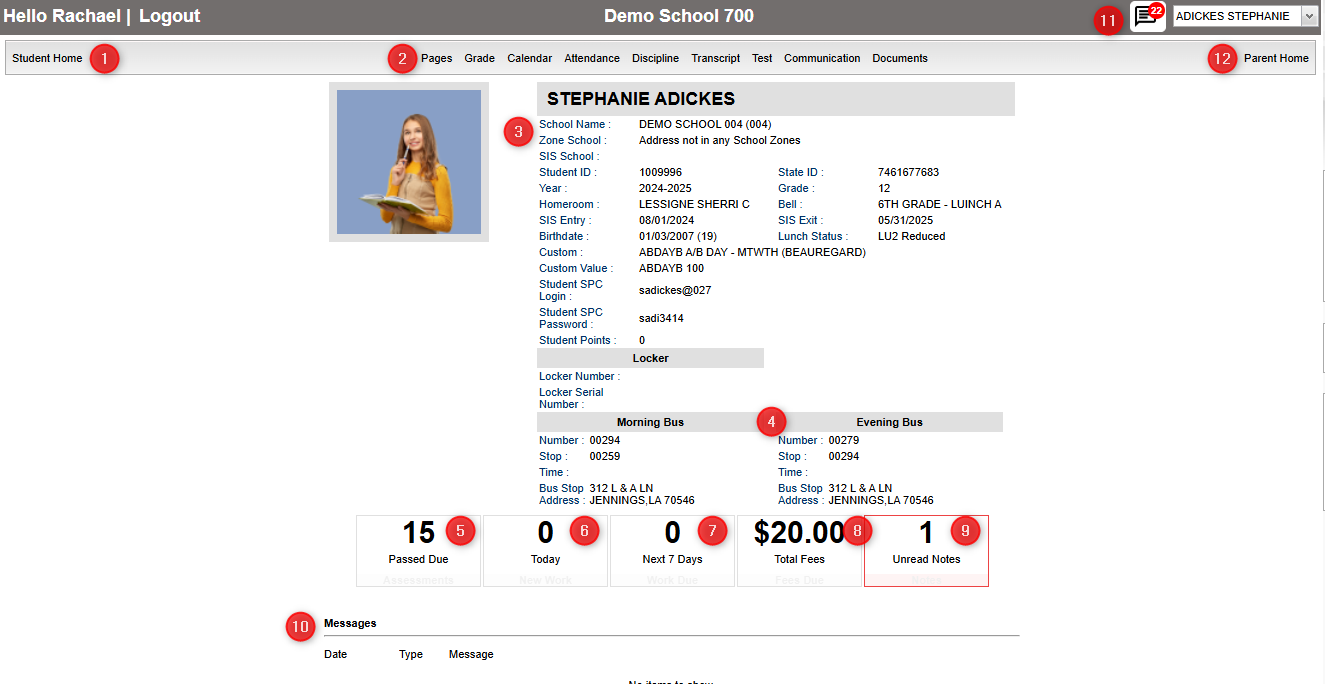Click the Evening Bus header
Screen dimensions: 1325x684
tap(889, 422)
